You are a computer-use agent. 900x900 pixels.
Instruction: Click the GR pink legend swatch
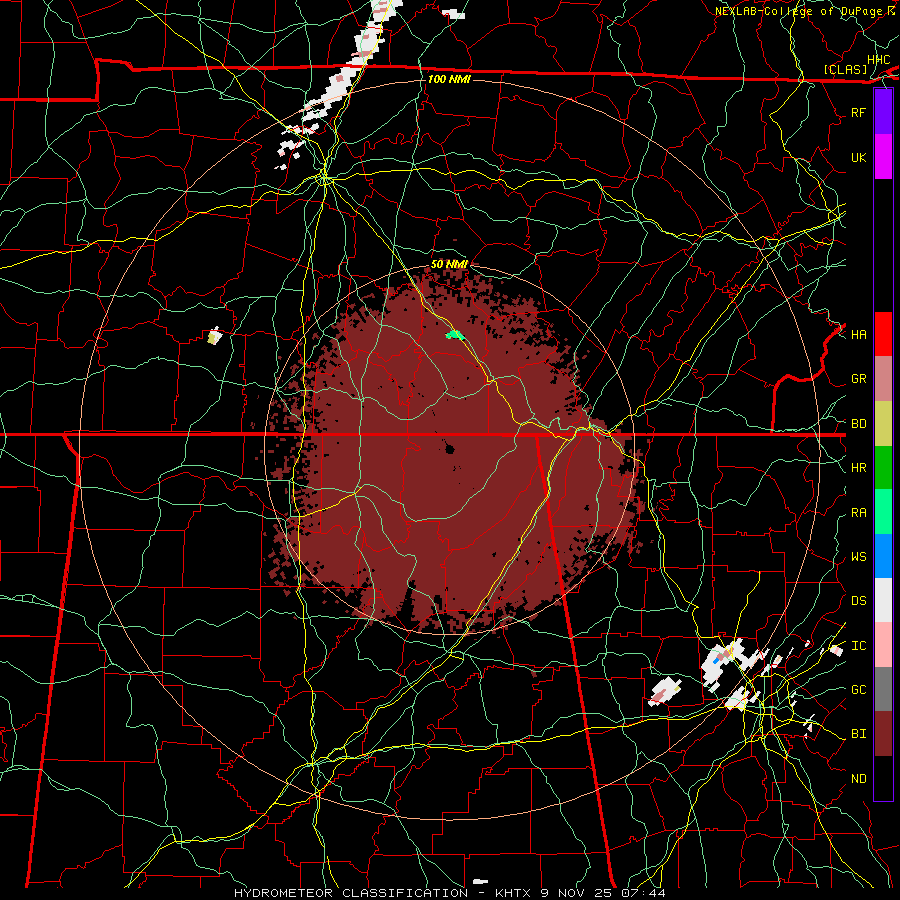[x=883, y=378]
